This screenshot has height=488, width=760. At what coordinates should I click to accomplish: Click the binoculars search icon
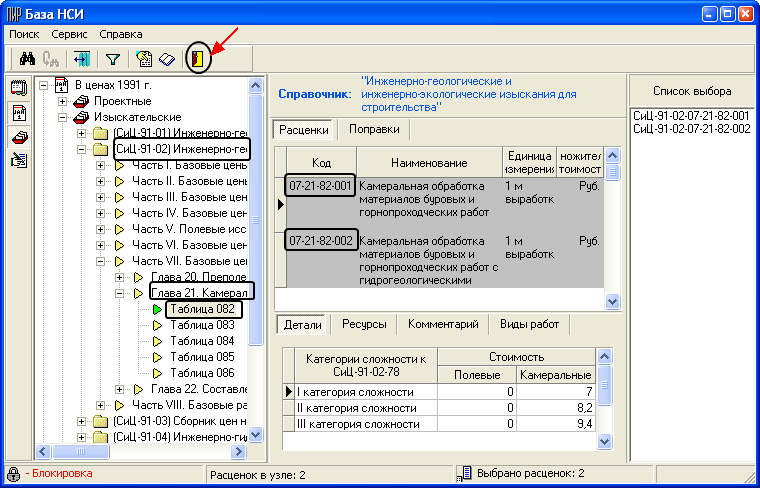pos(27,59)
